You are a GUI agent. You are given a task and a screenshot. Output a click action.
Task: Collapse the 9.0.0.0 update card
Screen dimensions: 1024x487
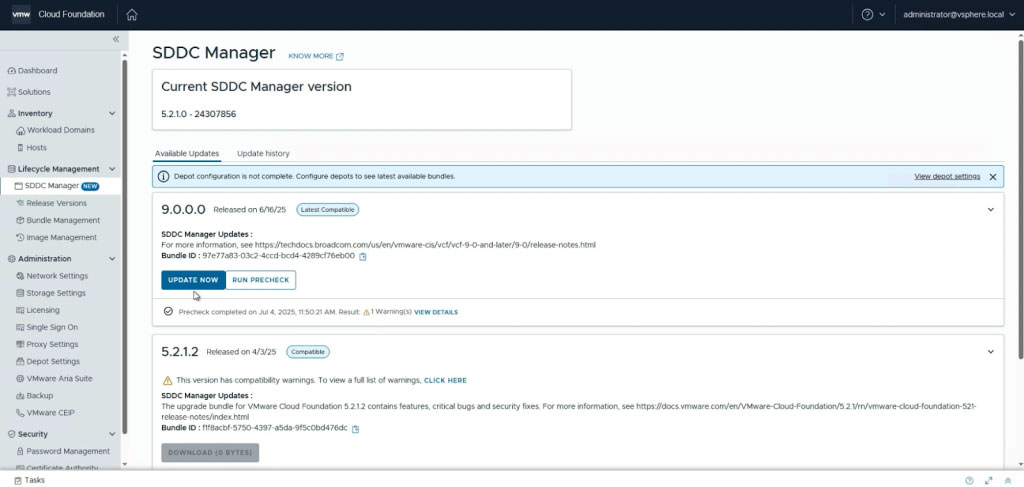990,210
